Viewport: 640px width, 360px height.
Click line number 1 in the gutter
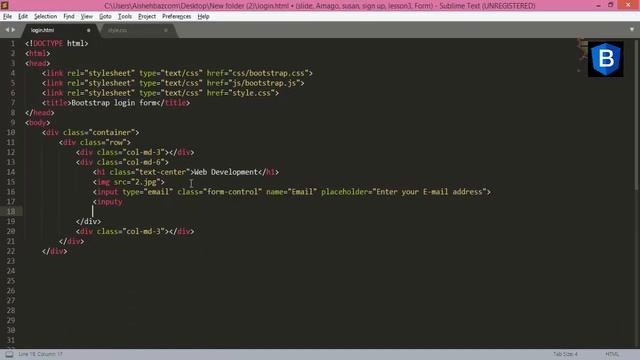13,43
